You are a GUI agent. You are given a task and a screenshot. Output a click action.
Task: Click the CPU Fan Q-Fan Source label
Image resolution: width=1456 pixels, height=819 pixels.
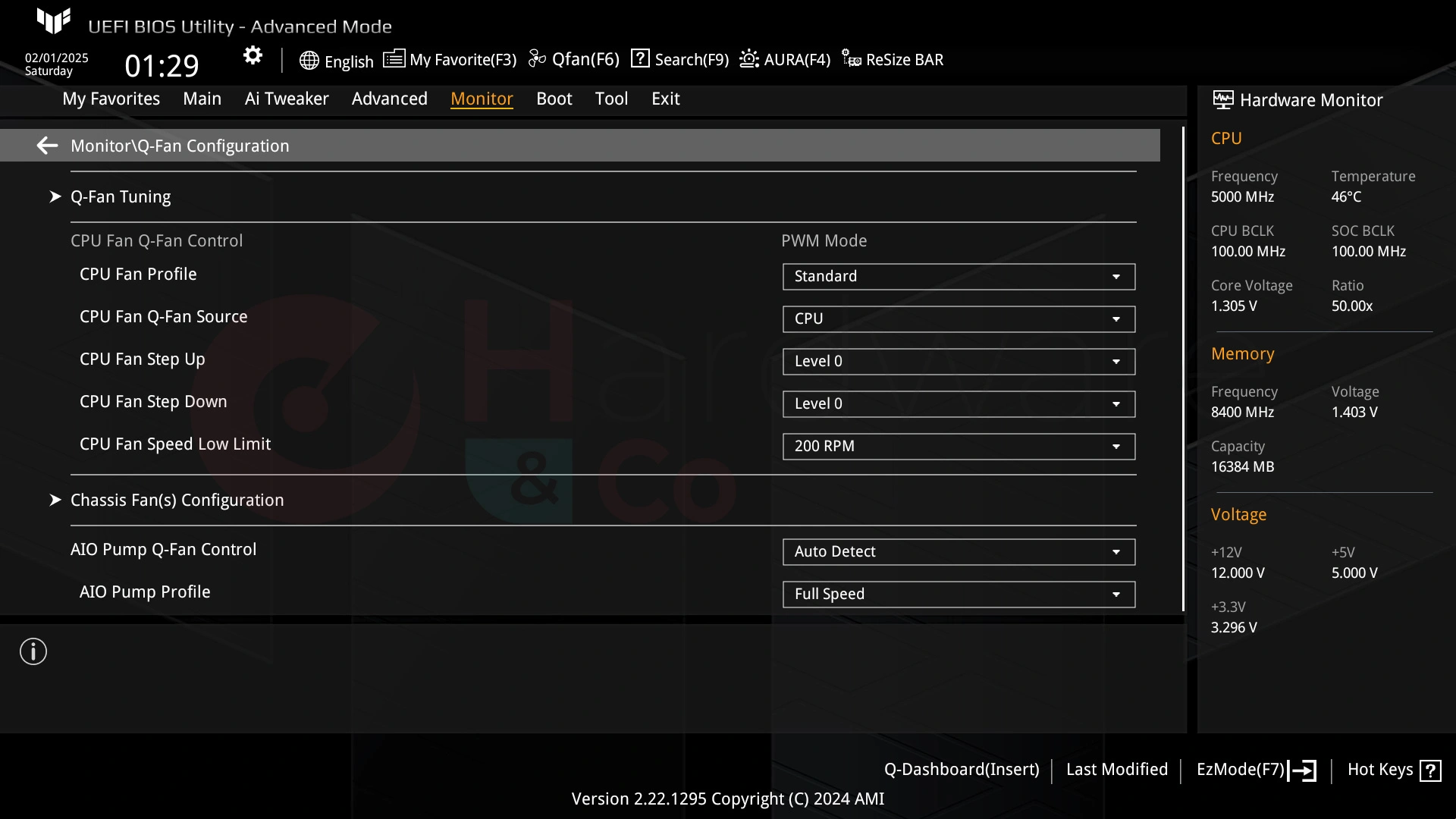click(163, 317)
